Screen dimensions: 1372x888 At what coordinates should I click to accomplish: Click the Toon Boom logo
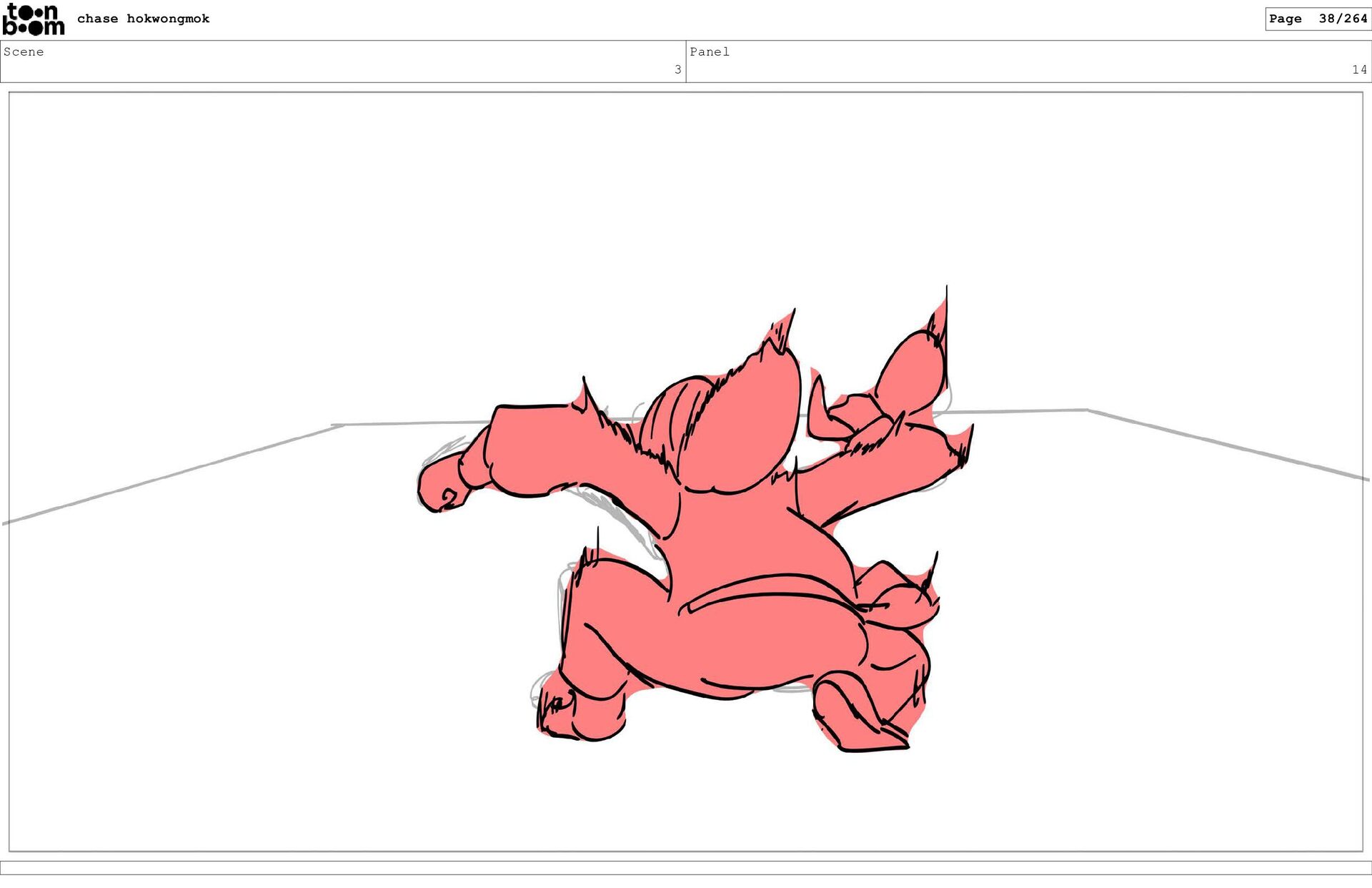(x=33, y=19)
